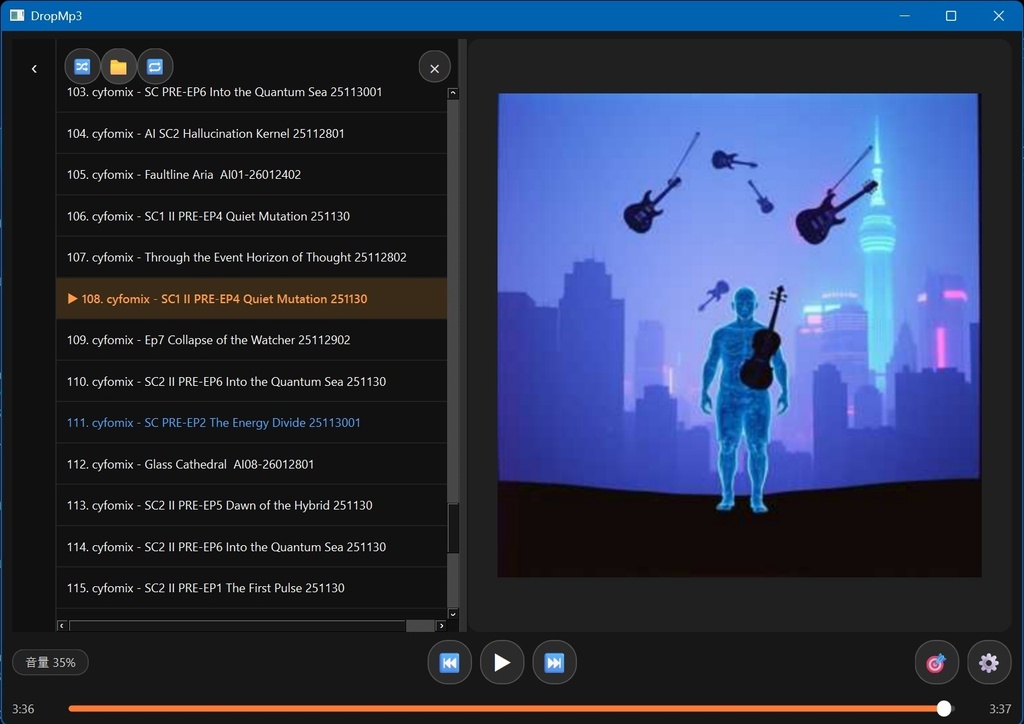Toggle repeat loop mode

155,67
